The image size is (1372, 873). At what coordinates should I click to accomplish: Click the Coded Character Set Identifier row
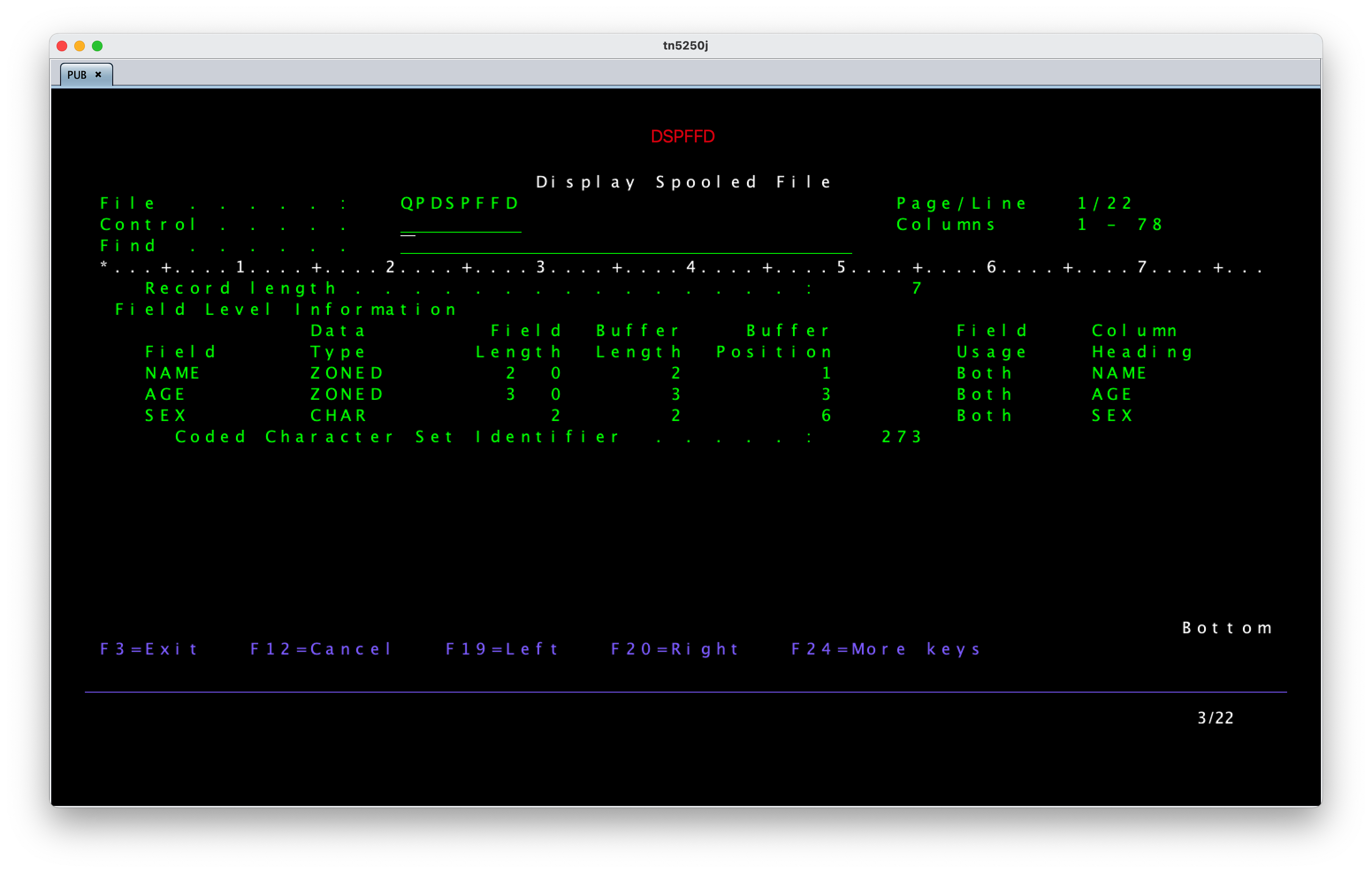[548, 437]
